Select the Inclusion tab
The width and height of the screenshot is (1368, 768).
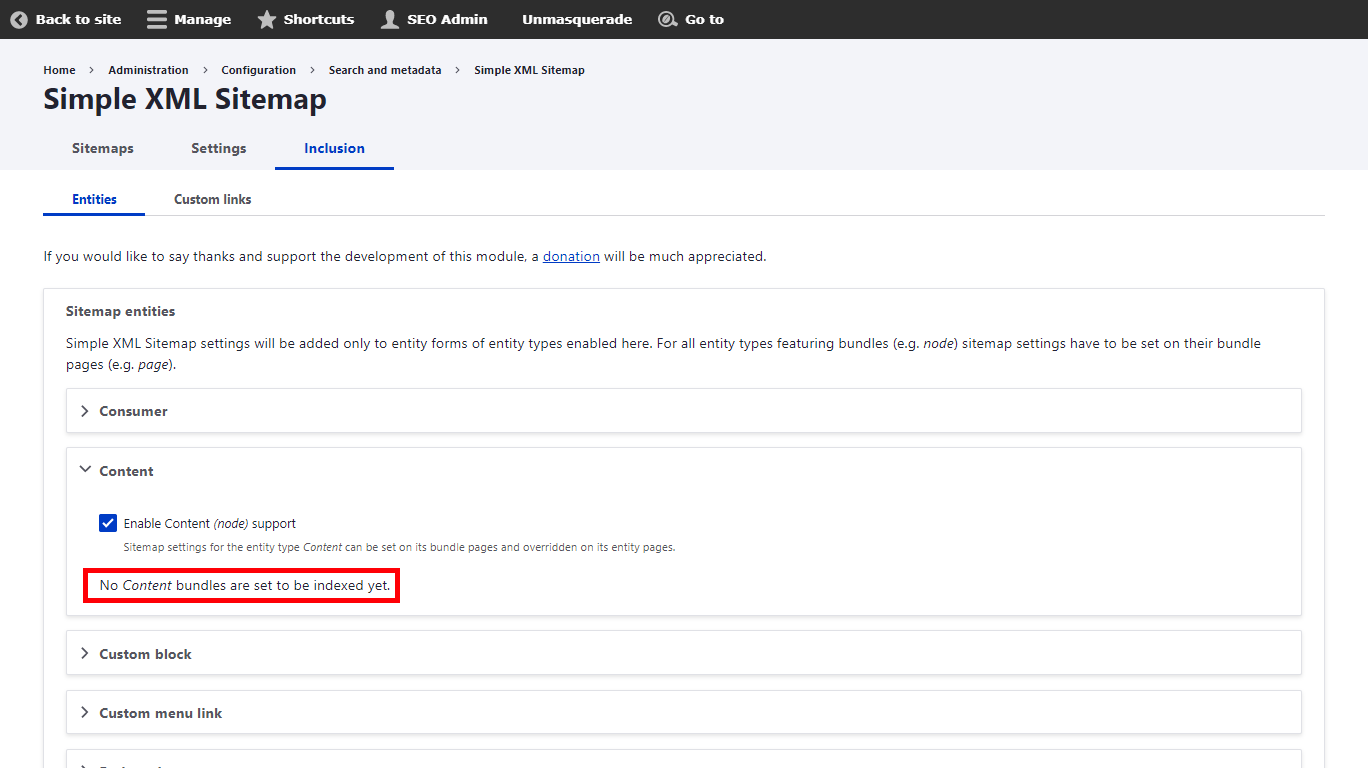click(x=334, y=148)
